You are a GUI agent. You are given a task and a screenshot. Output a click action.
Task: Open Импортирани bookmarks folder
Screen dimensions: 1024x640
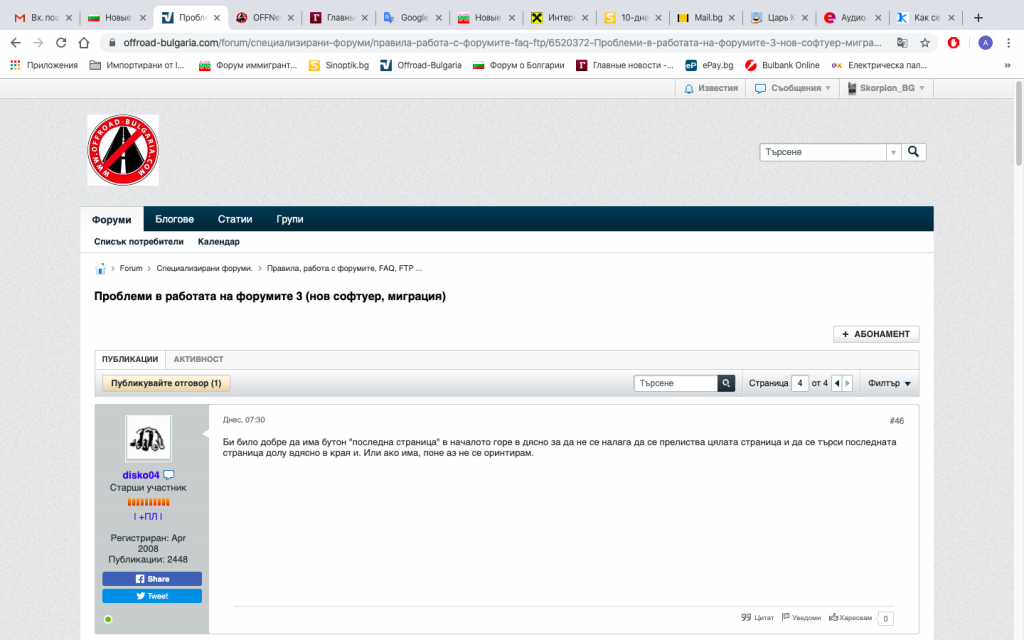pos(137,65)
